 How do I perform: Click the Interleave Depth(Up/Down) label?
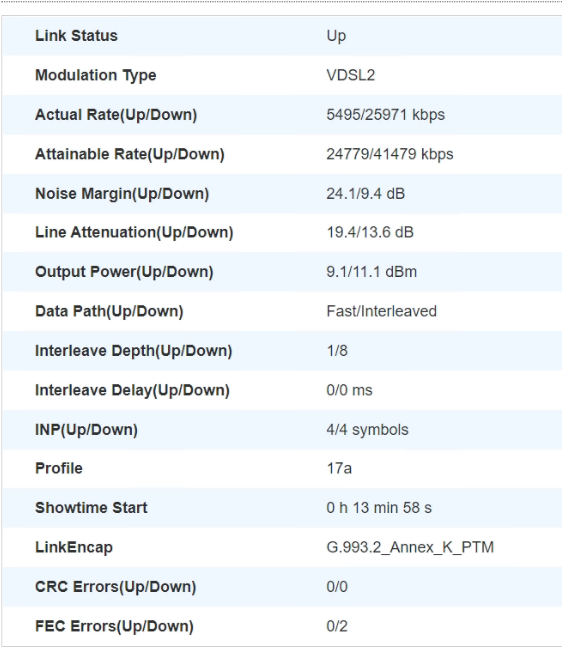tap(133, 351)
